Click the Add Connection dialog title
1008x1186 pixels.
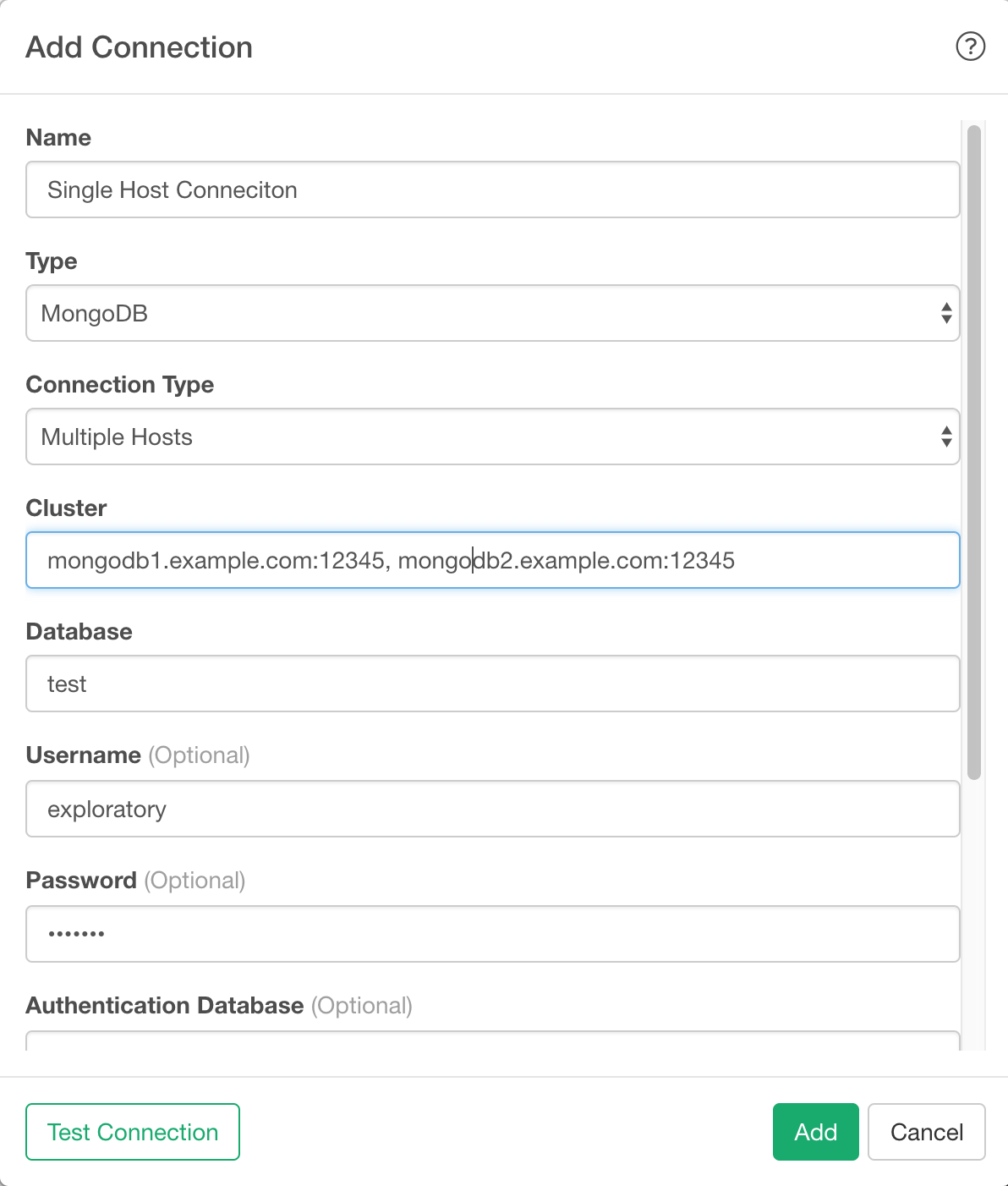tap(140, 47)
